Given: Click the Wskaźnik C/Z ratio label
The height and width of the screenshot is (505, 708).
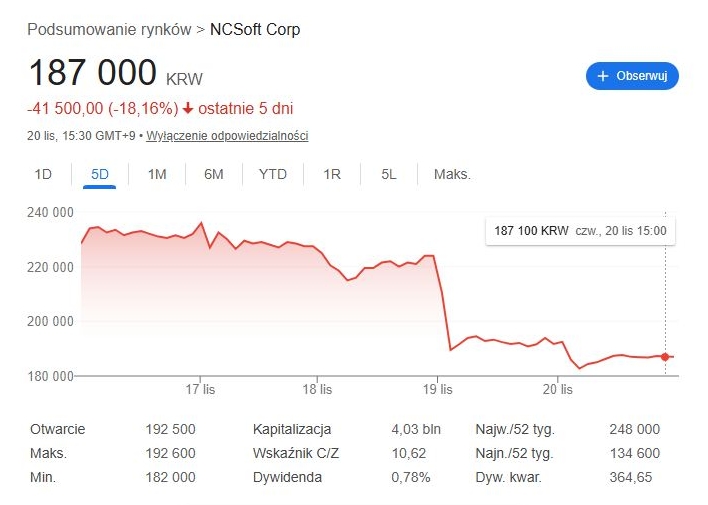Looking at the screenshot, I should [x=297, y=453].
